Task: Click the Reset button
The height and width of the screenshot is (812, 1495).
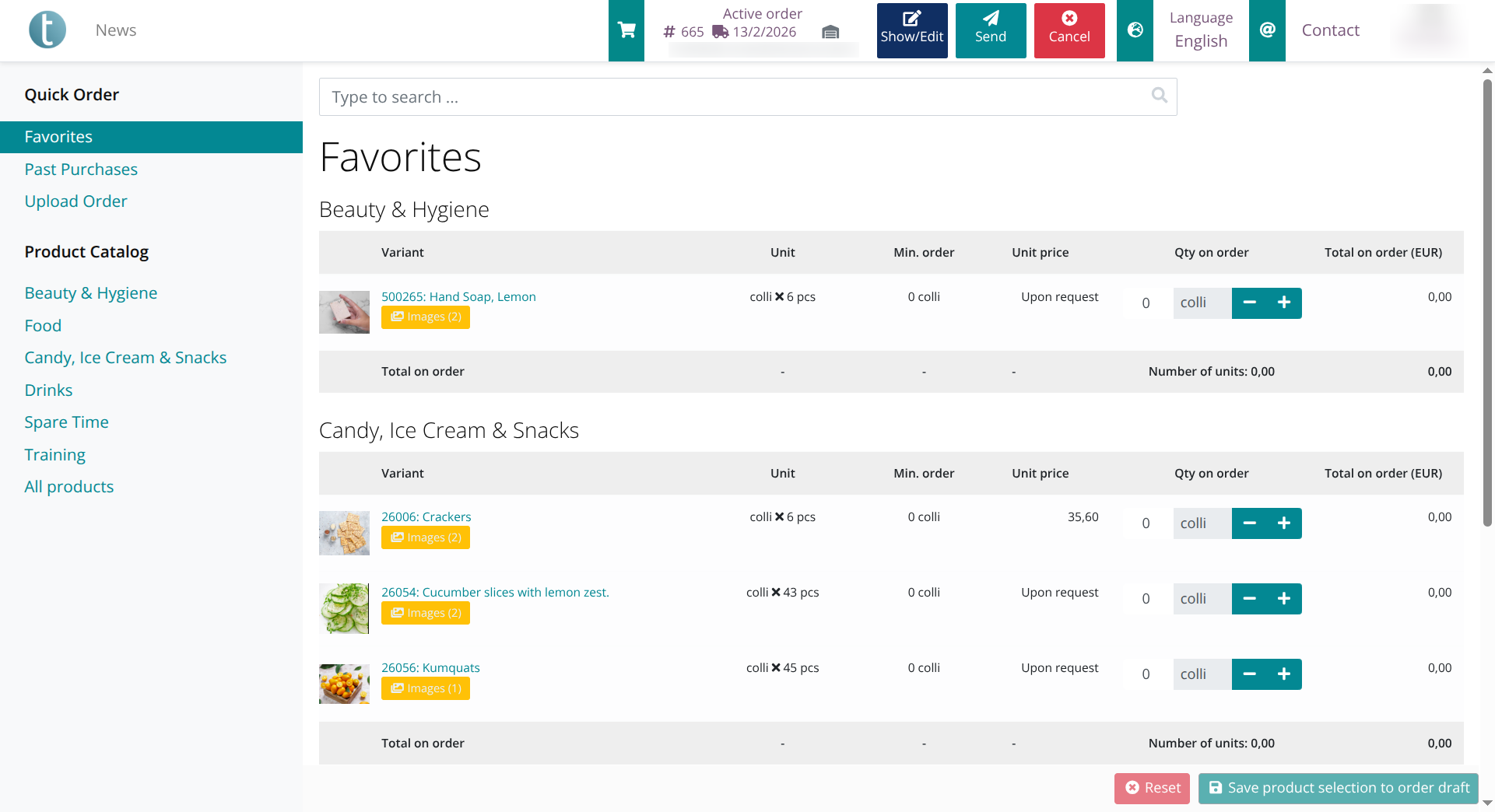Action: pyautogui.click(x=1152, y=788)
